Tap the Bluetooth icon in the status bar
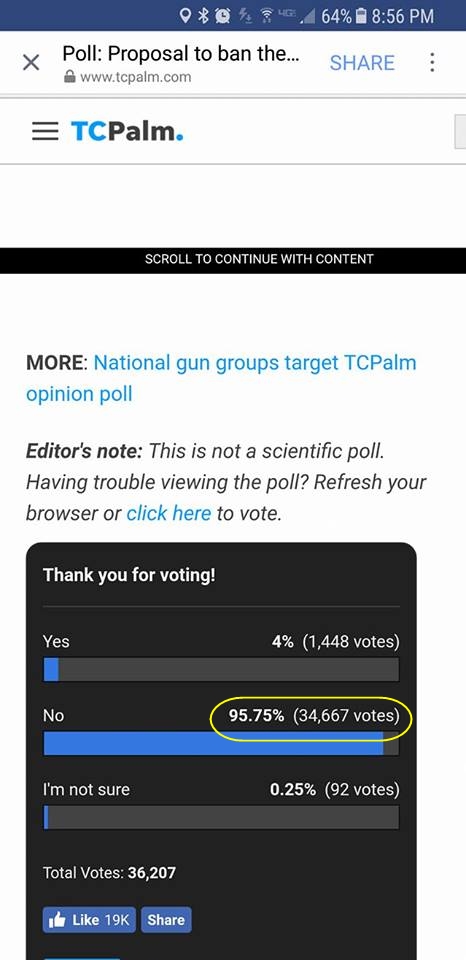466x960 pixels. pos(203,16)
